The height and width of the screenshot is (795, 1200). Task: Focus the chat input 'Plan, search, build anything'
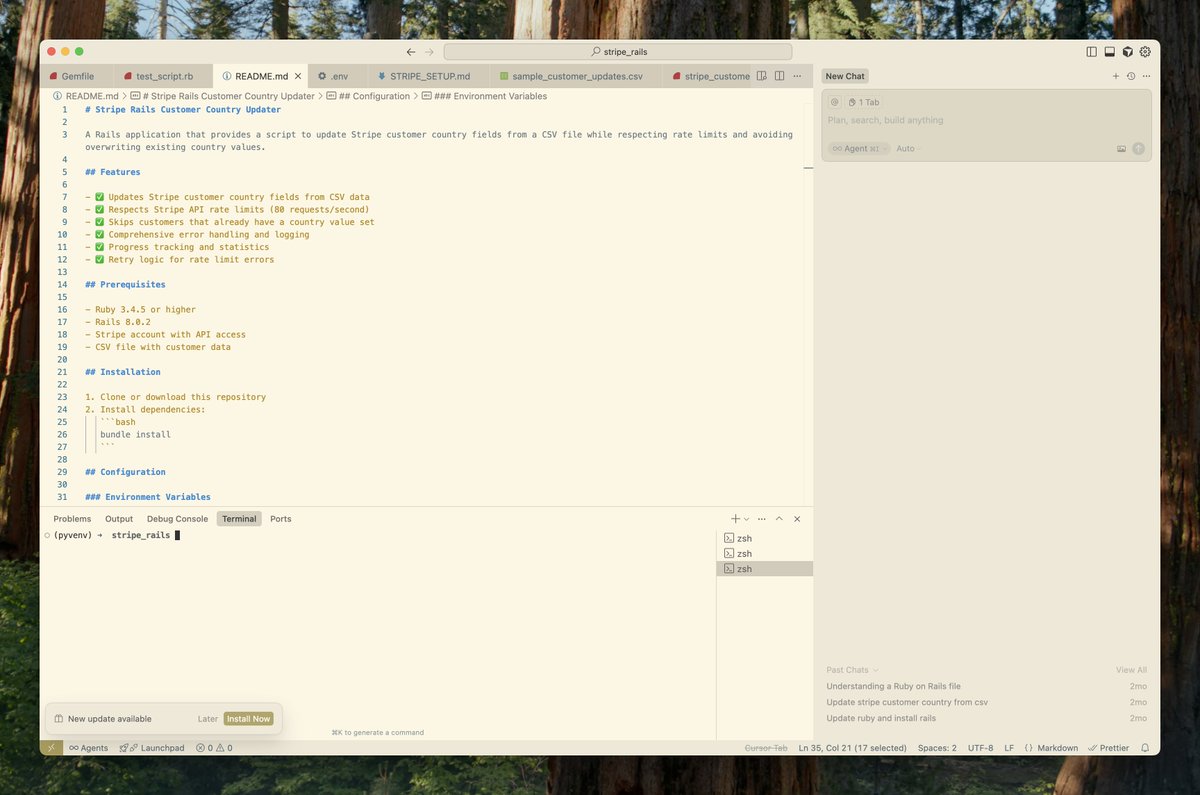coord(986,120)
